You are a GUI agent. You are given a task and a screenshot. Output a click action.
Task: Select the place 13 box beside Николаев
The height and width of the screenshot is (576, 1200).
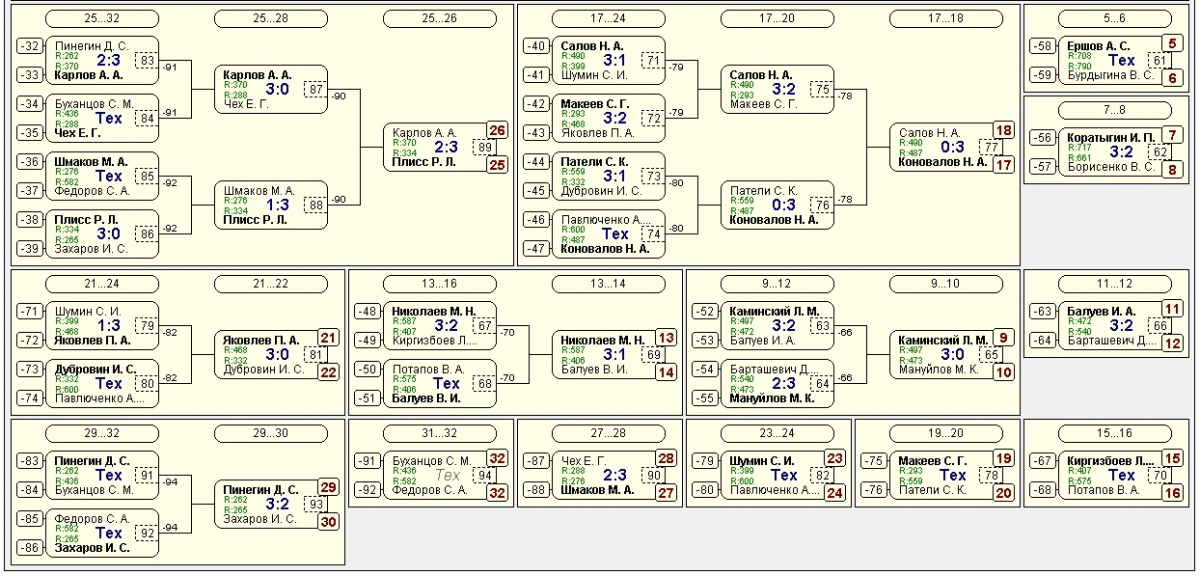coord(666,337)
